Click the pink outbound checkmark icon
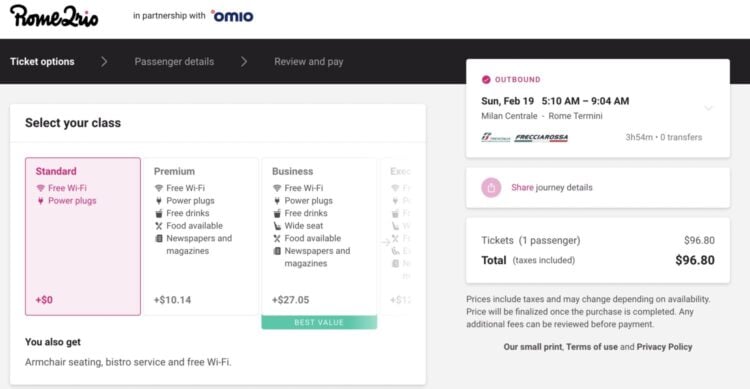 (486, 79)
